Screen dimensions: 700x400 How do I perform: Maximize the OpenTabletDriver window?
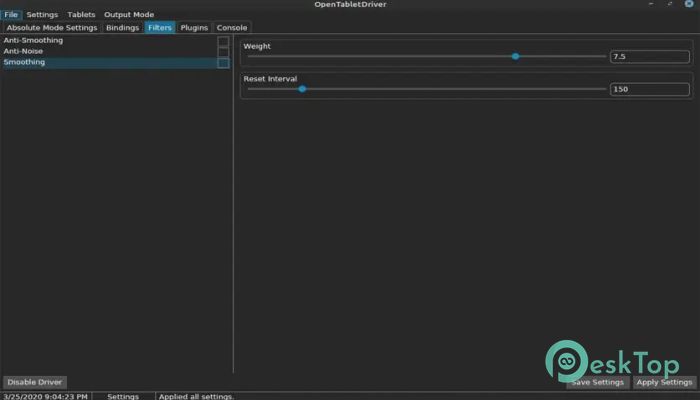click(670, 4)
